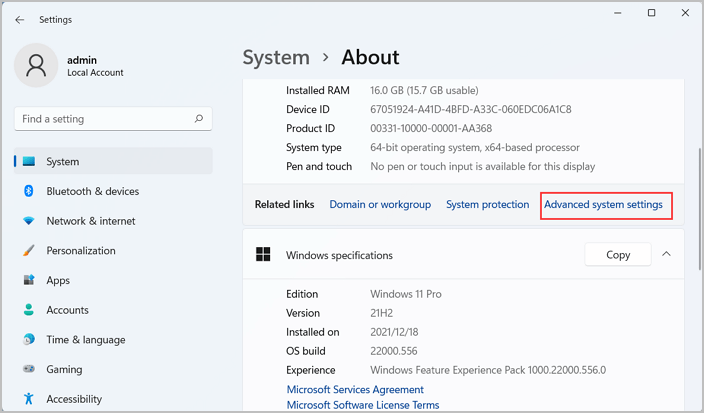Open Apps settings category
This screenshot has height=413, width=704.
(58, 280)
